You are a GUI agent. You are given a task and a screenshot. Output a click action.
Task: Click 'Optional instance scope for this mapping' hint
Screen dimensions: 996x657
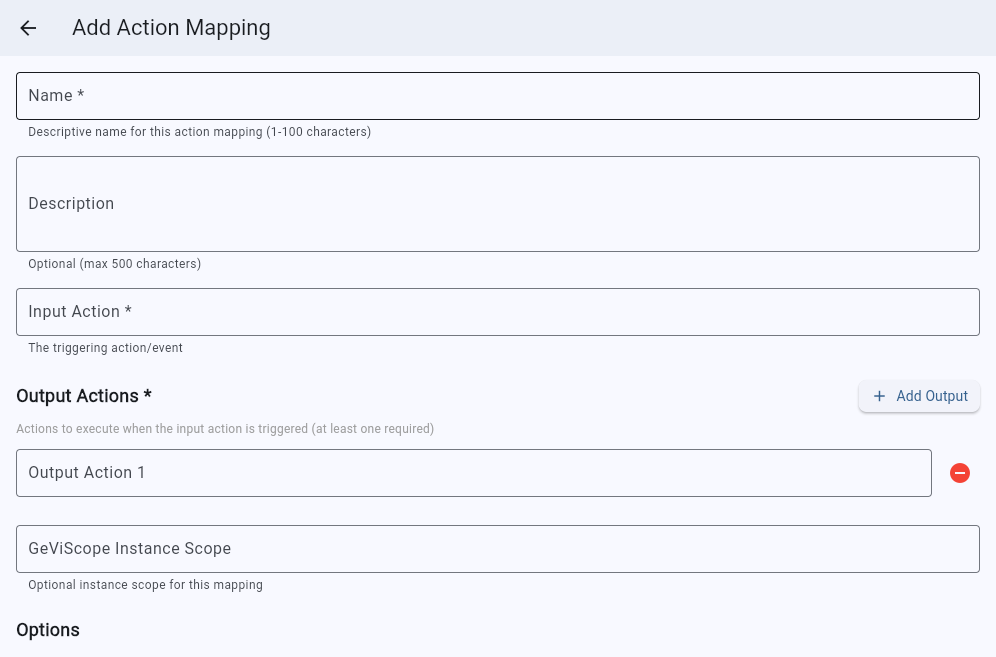[x=145, y=585]
